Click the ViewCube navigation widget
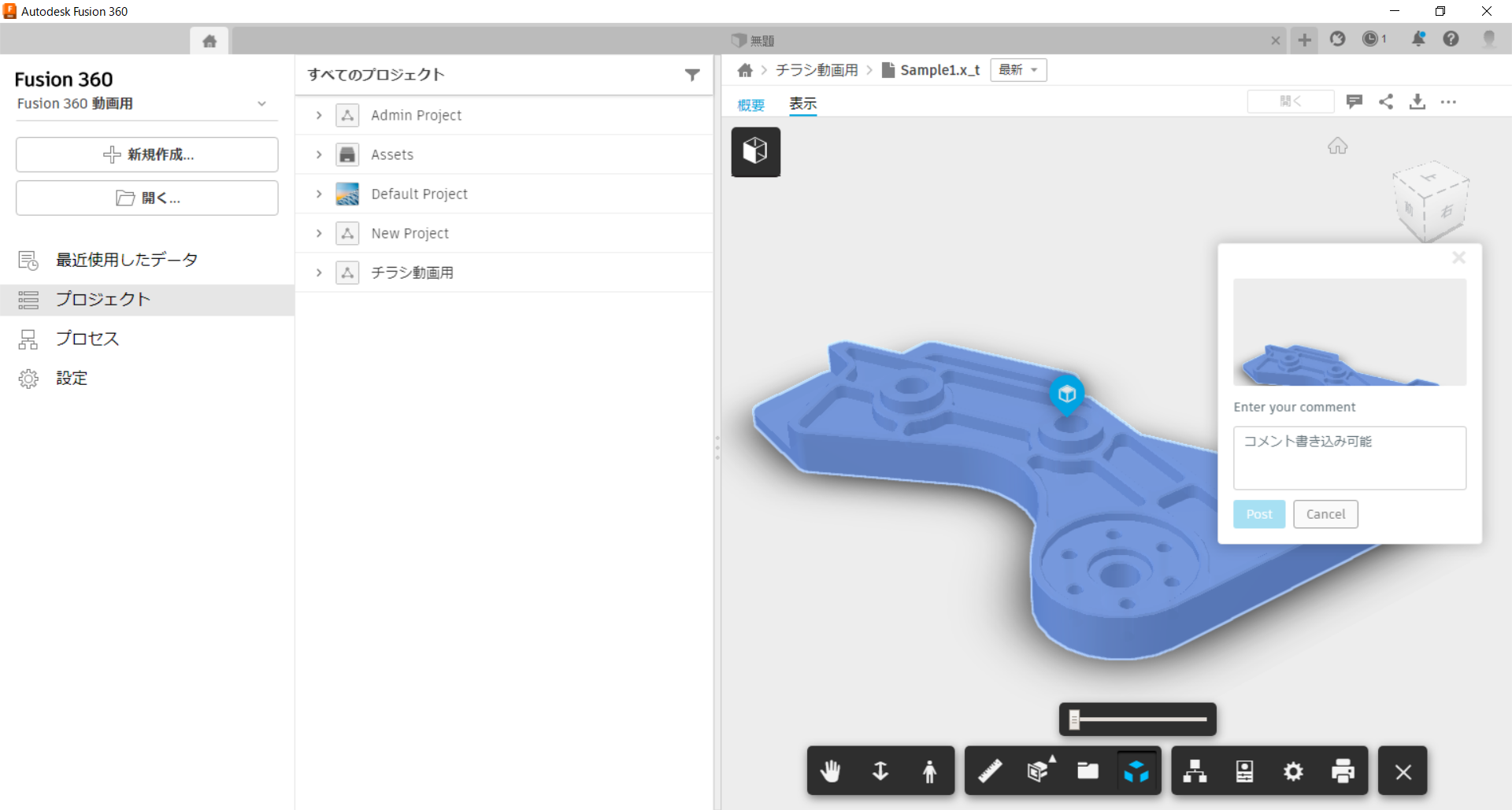 point(1431,202)
